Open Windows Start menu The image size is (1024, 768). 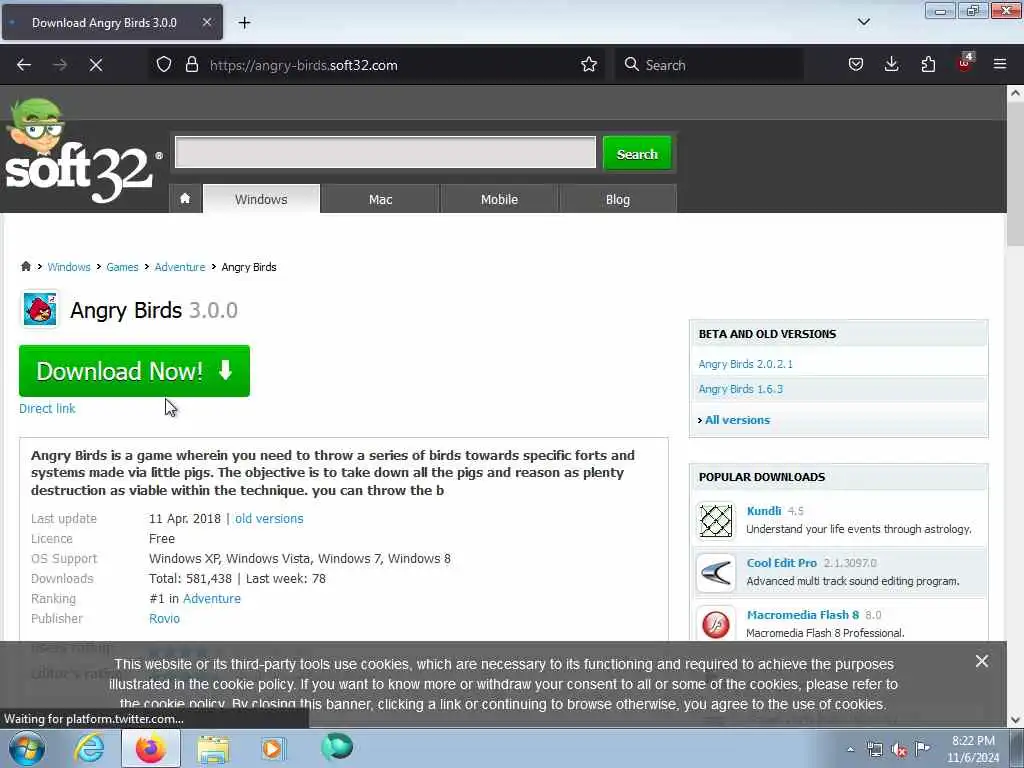[x=26, y=748]
